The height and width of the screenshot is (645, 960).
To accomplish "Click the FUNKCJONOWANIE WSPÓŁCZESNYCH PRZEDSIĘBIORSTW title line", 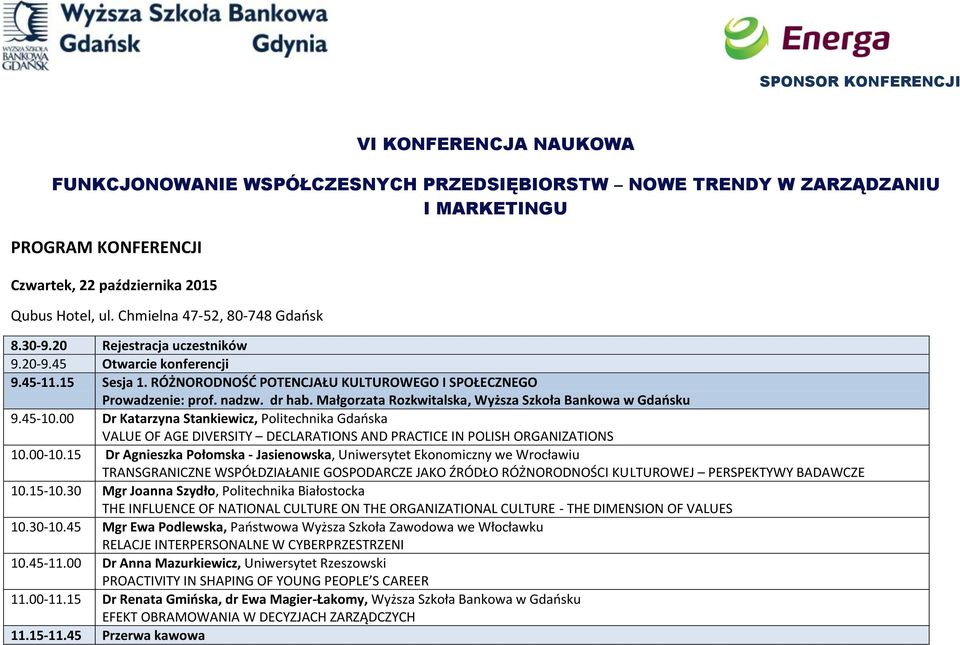I will point(495,184).
